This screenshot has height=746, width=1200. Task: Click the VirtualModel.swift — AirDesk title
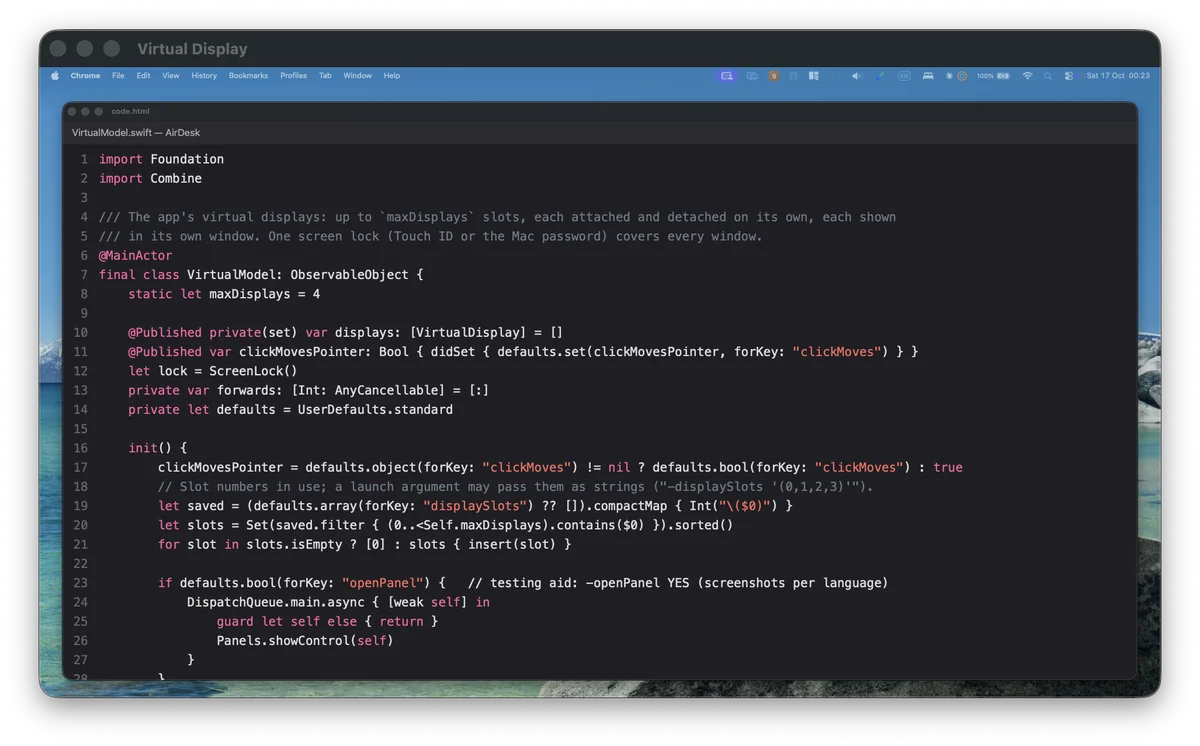[x=136, y=133]
